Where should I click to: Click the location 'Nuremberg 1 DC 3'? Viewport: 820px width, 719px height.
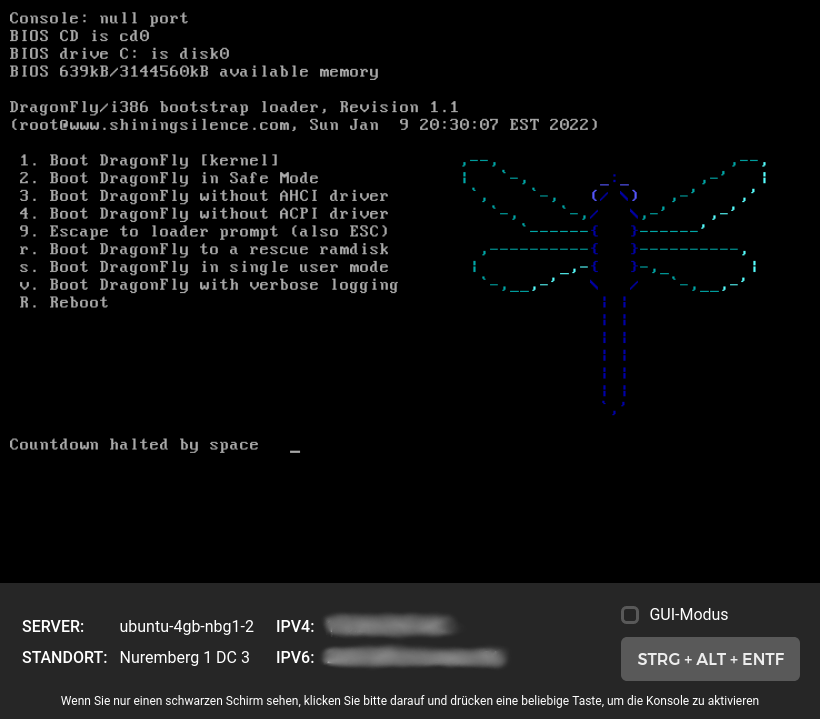point(185,657)
